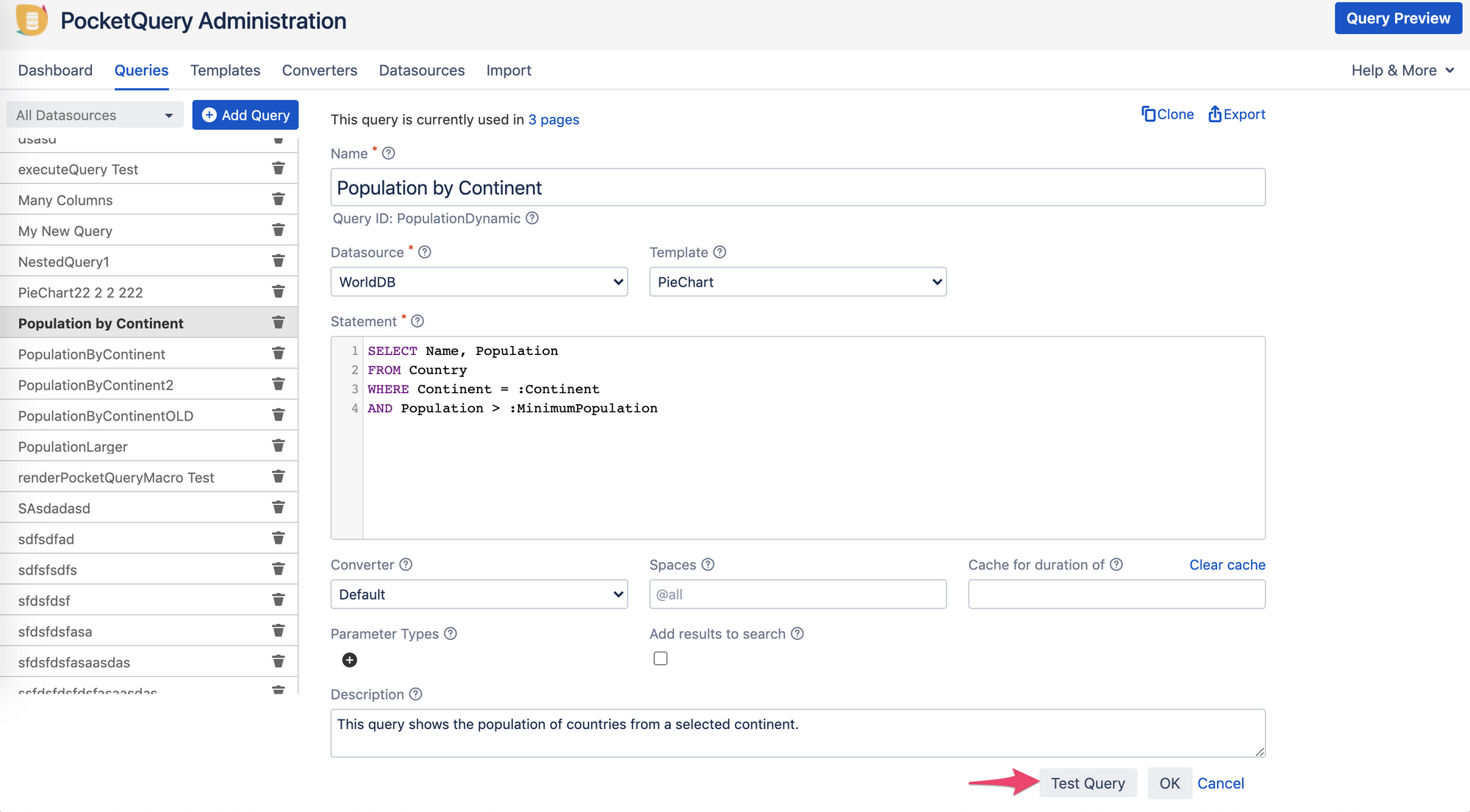Screen dimensions: 1470x812
Task: Select the PopulationByContinentOLD query row
Action: click(x=149, y=416)
